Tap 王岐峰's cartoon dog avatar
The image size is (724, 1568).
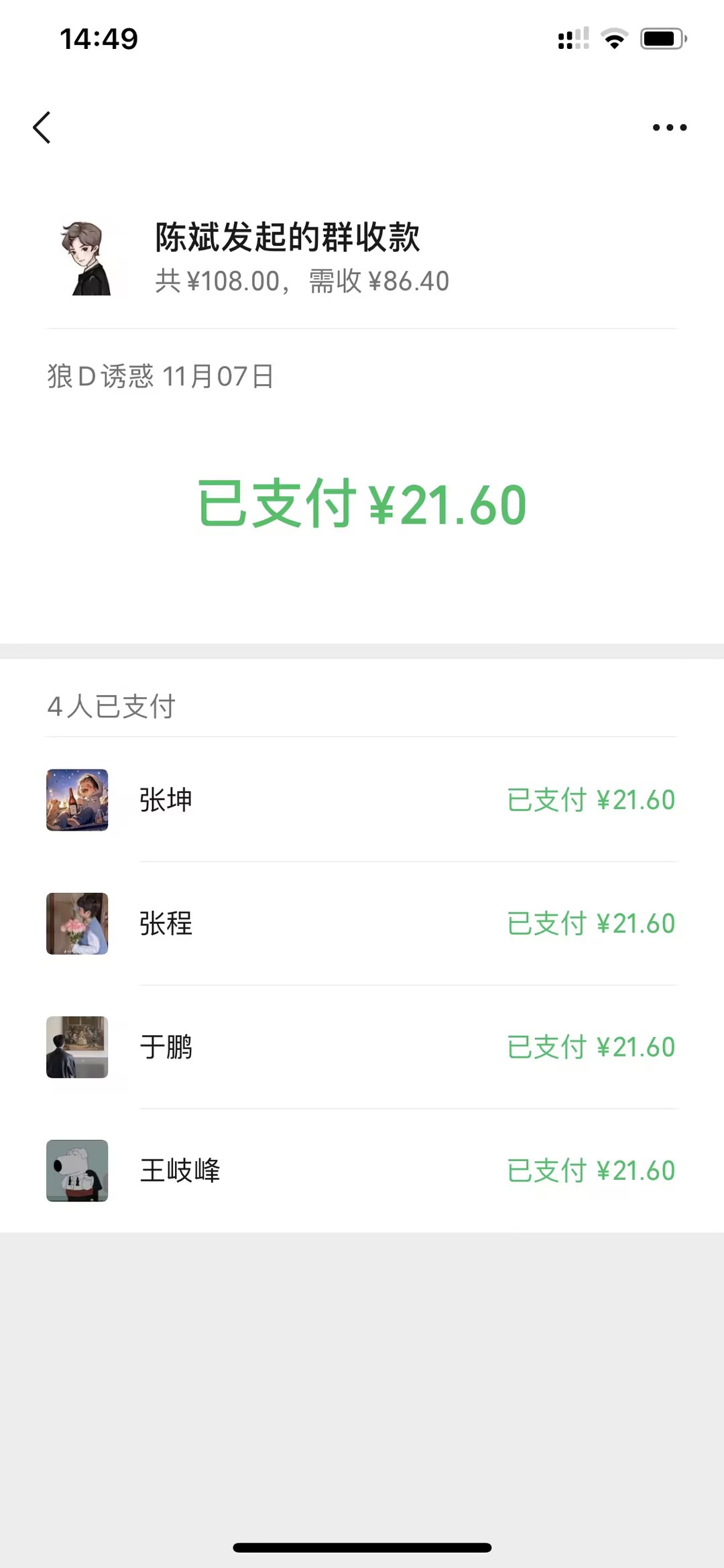77,1170
